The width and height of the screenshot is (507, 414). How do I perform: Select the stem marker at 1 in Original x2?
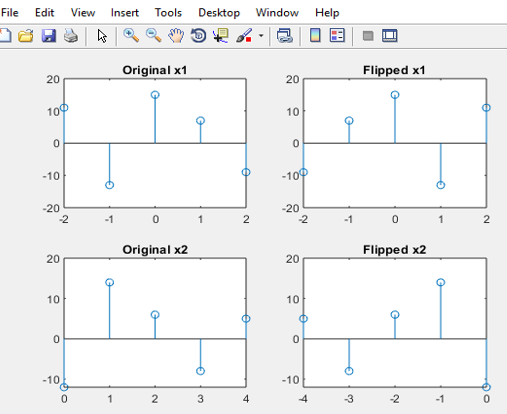coord(109,283)
